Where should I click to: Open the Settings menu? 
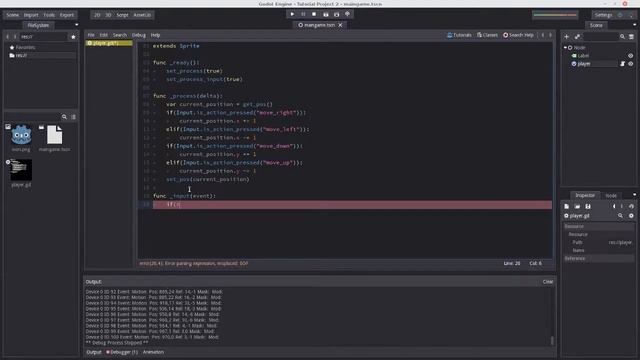click(603, 15)
